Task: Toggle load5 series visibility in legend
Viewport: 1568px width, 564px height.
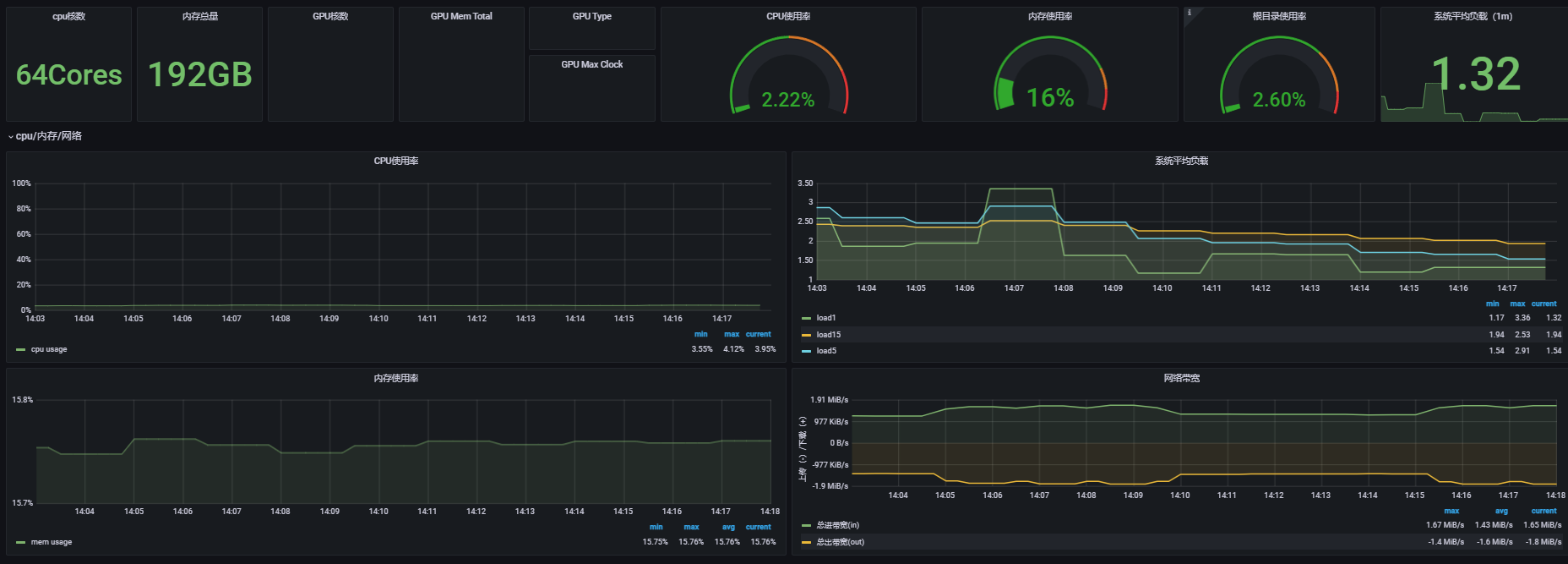Action: point(826,351)
